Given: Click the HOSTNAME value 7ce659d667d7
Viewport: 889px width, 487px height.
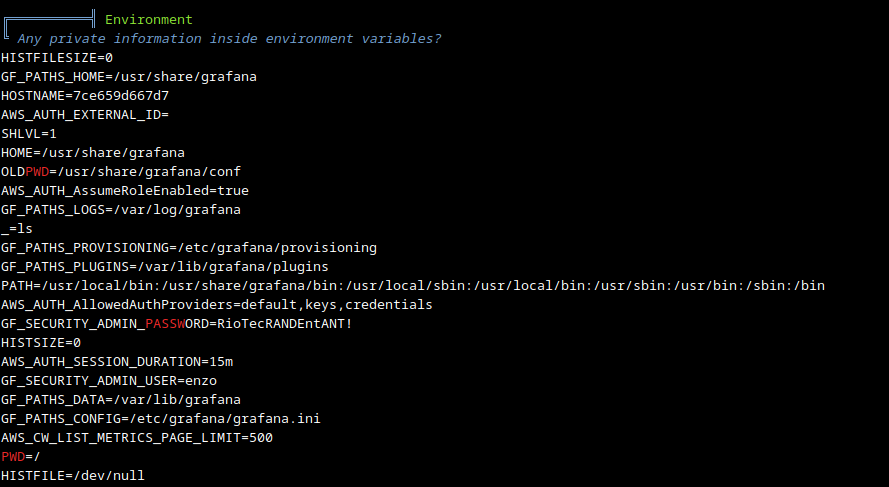Looking at the screenshot, I should pos(120,95).
